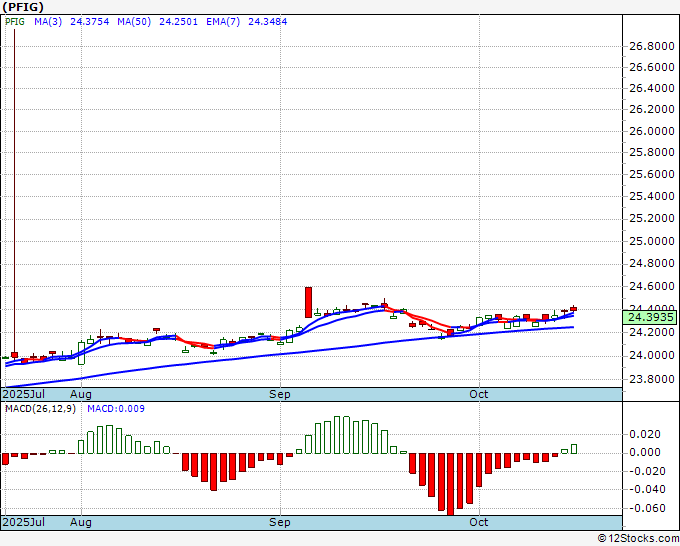680x546 pixels.
Task: Click the tall red spike candle in July
Action: [15, 193]
